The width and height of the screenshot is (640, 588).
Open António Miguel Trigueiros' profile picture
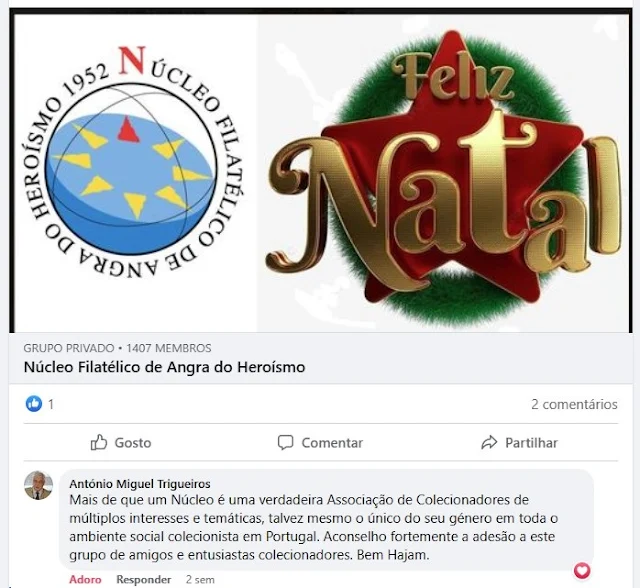pos(38,485)
